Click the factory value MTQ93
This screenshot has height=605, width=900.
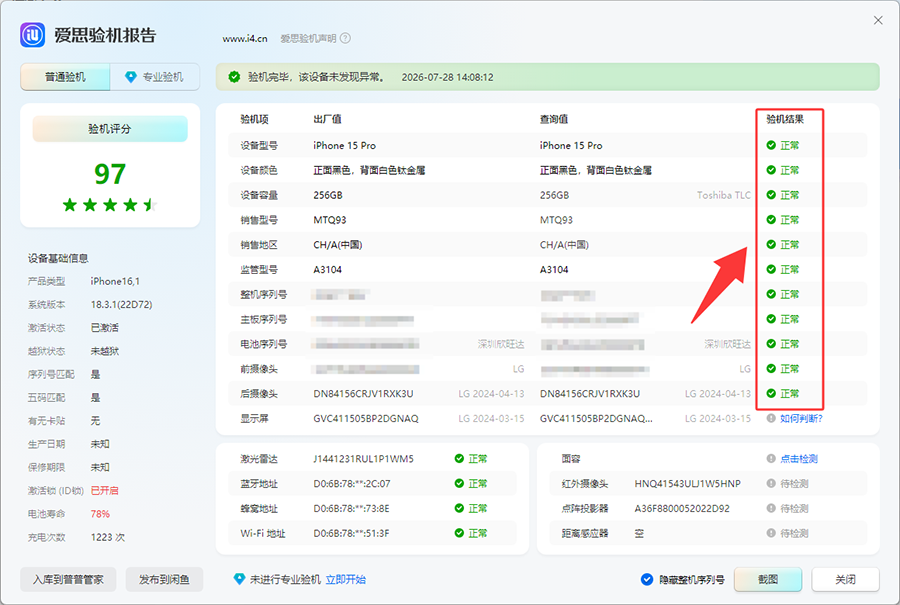pyautogui.click(x=329, y=220)
